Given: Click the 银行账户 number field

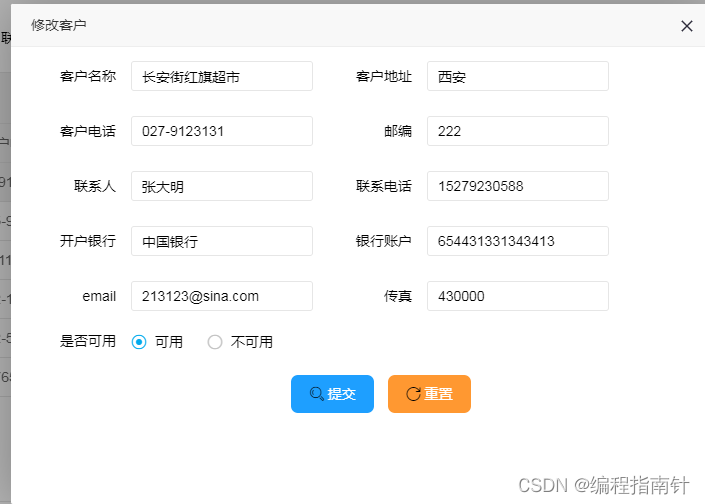Looking at the screenshot, I should (x=517, y=241).
